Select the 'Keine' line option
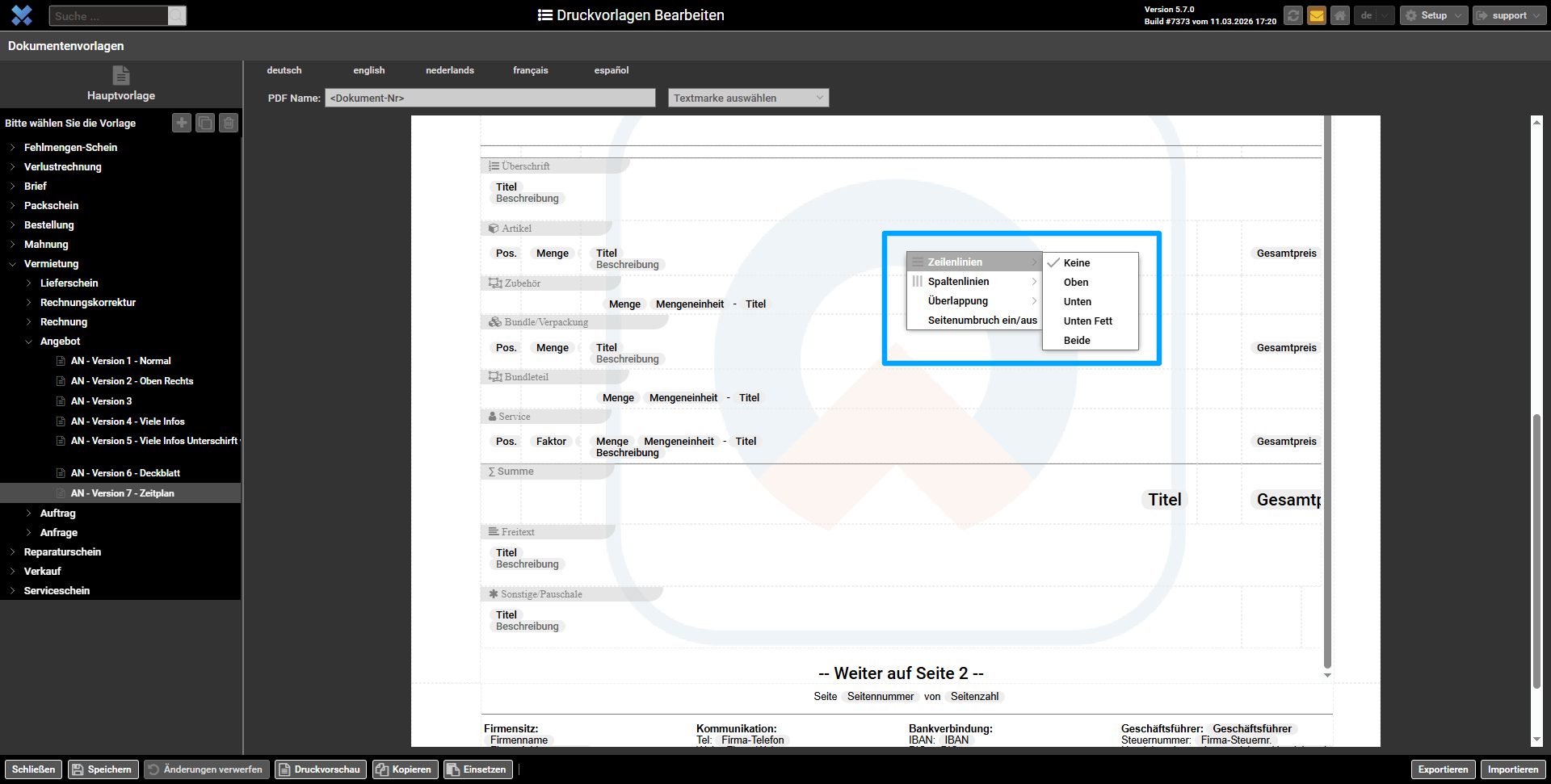Viewport: 1551px width, 784px height. (1077, 262)
